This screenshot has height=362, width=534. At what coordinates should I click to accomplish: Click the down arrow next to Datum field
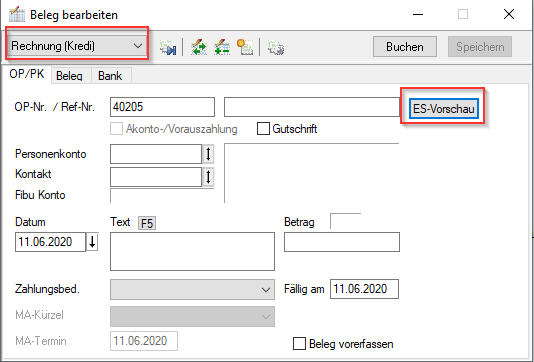[92, 242]
